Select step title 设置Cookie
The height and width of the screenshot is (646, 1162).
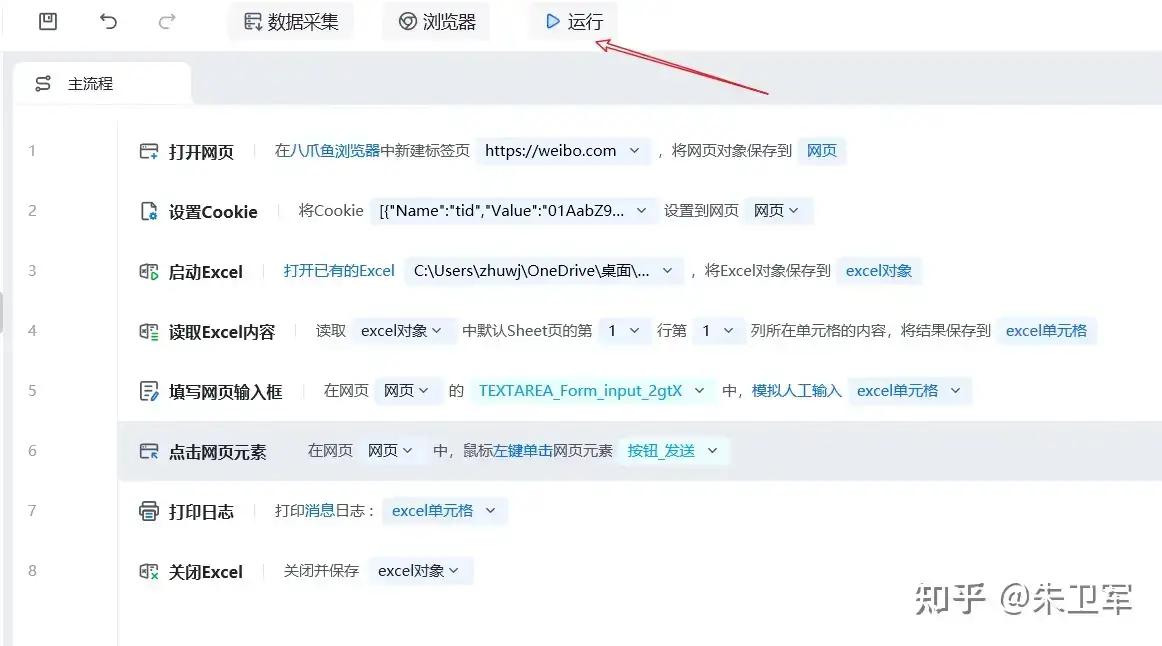pyautogui.click(x=213, y=212)
